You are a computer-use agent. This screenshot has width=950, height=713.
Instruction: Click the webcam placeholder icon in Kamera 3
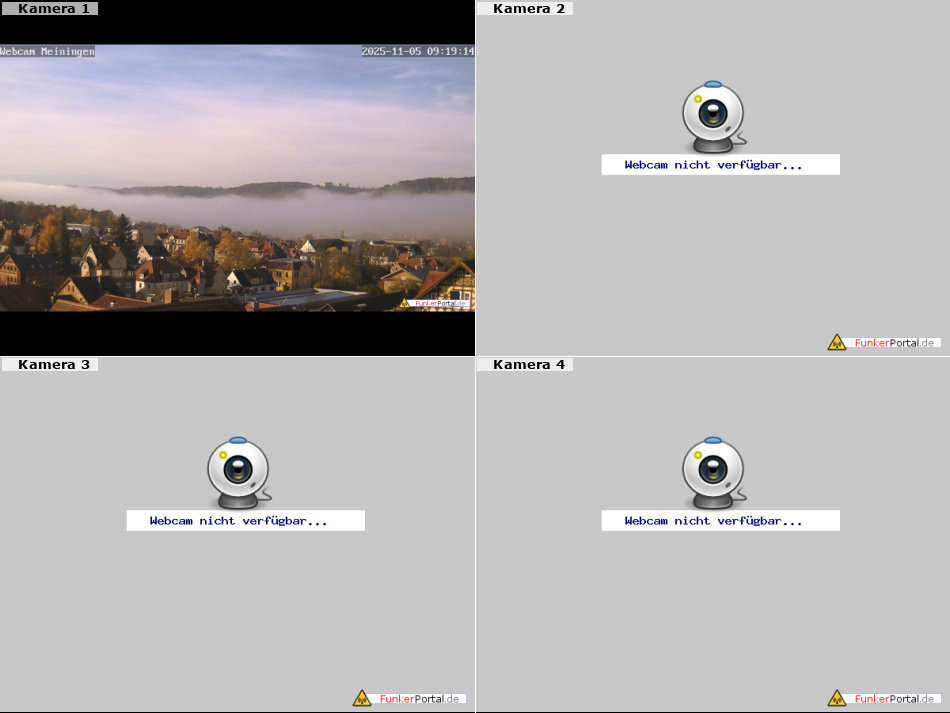tap(238, 471)
